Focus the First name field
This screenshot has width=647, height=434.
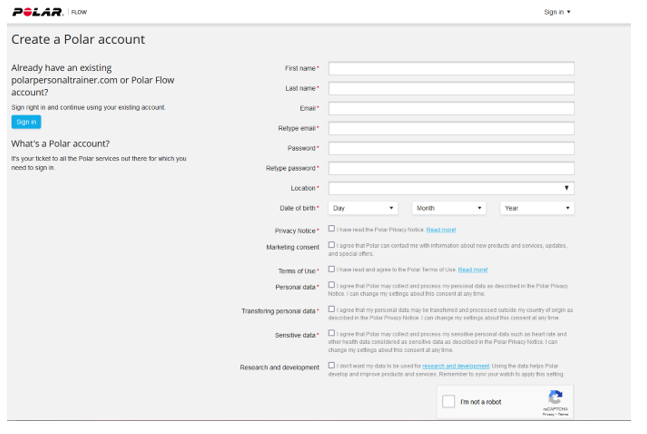tap(451, 68)
